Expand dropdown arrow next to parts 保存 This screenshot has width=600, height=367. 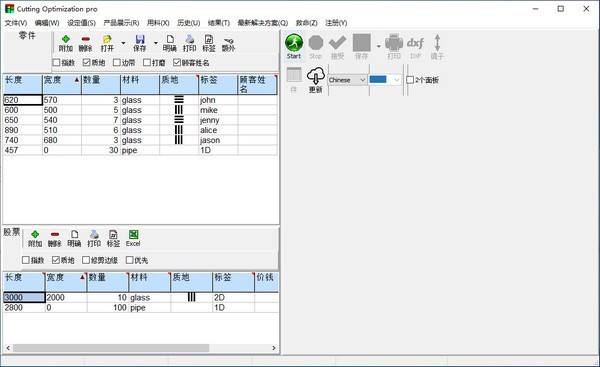(155, 43)
